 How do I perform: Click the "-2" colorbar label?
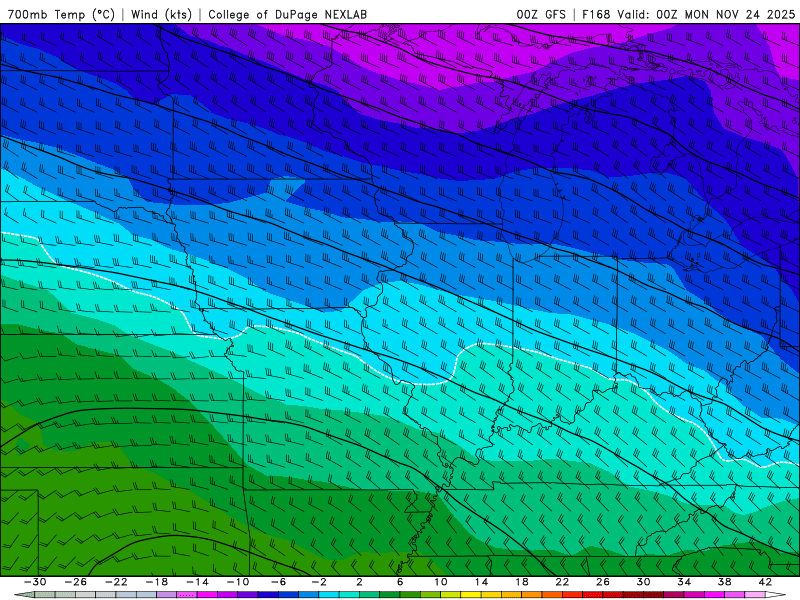pos(319,582)
